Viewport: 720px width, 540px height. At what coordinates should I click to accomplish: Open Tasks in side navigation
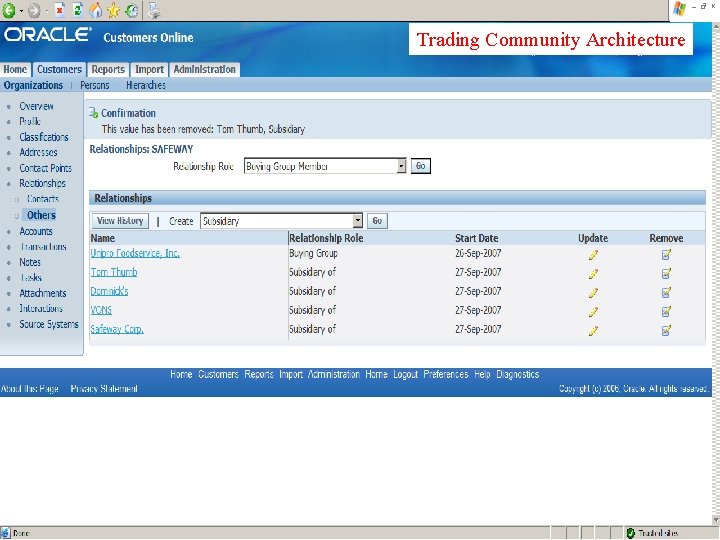click(31, 278)
